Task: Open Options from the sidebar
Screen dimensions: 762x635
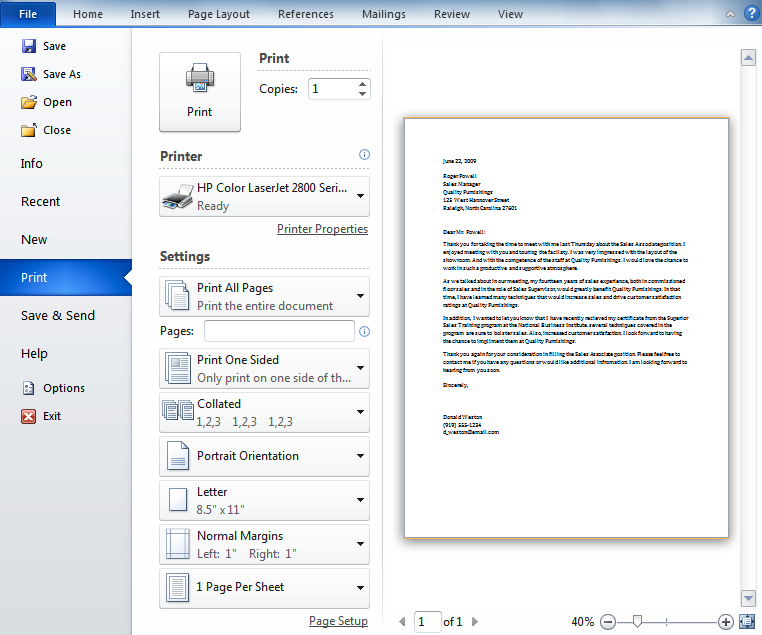Action: (x=63, y=388)
